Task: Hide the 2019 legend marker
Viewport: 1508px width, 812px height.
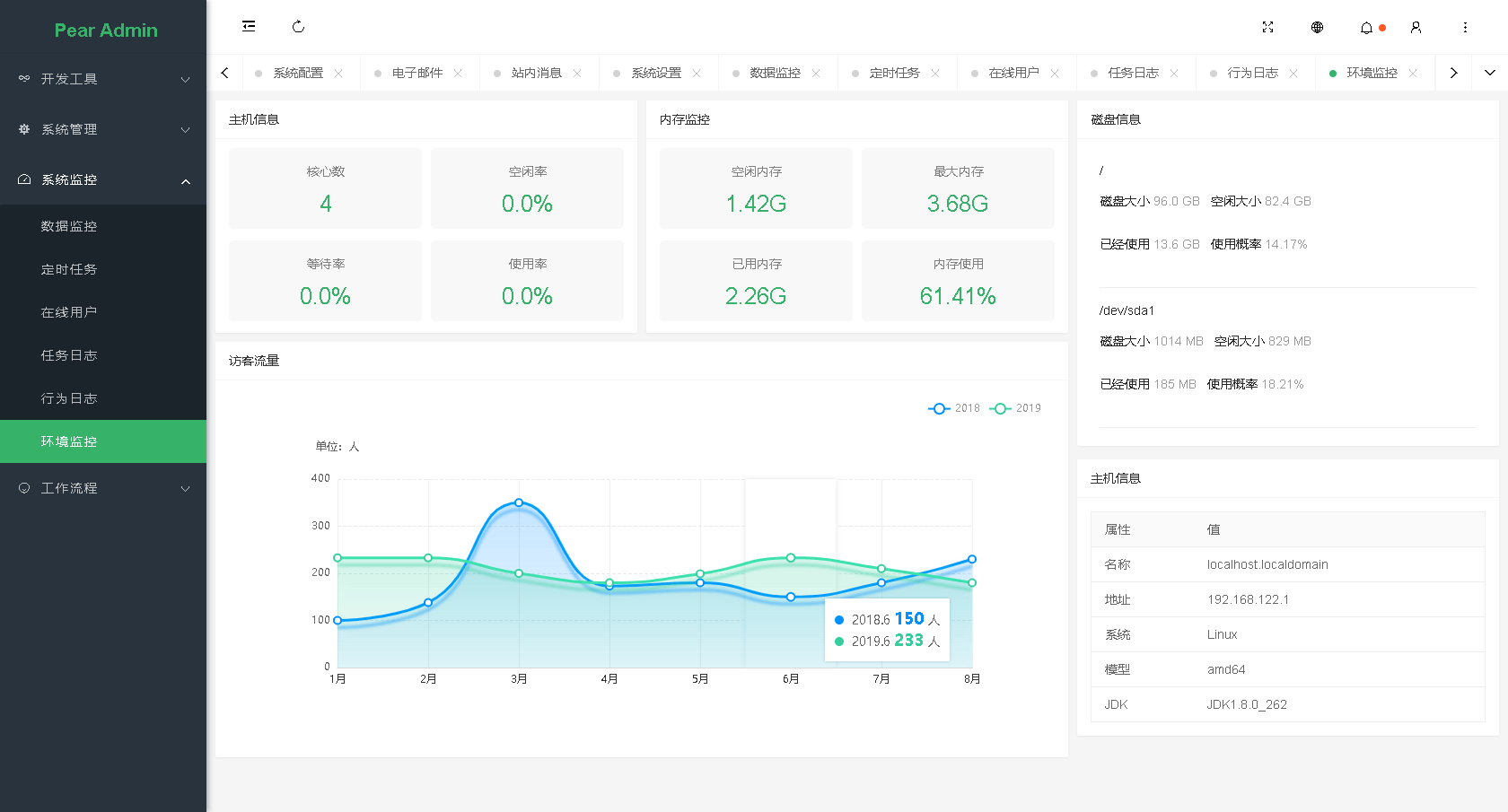Action: coord(999,408)
